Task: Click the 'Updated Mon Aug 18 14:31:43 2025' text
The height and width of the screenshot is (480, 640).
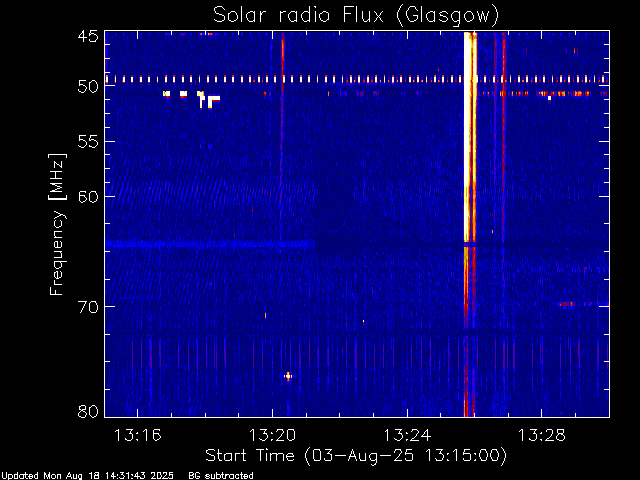Action: point(88,476)
